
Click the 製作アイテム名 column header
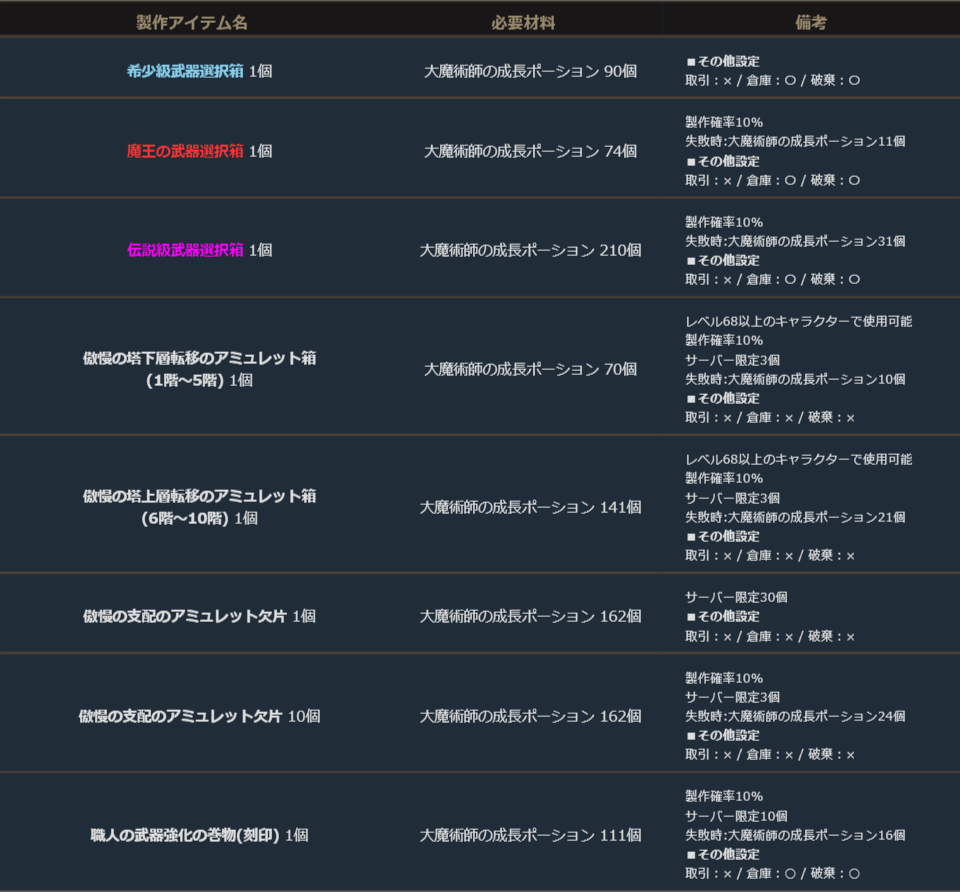tap(191, 22)
